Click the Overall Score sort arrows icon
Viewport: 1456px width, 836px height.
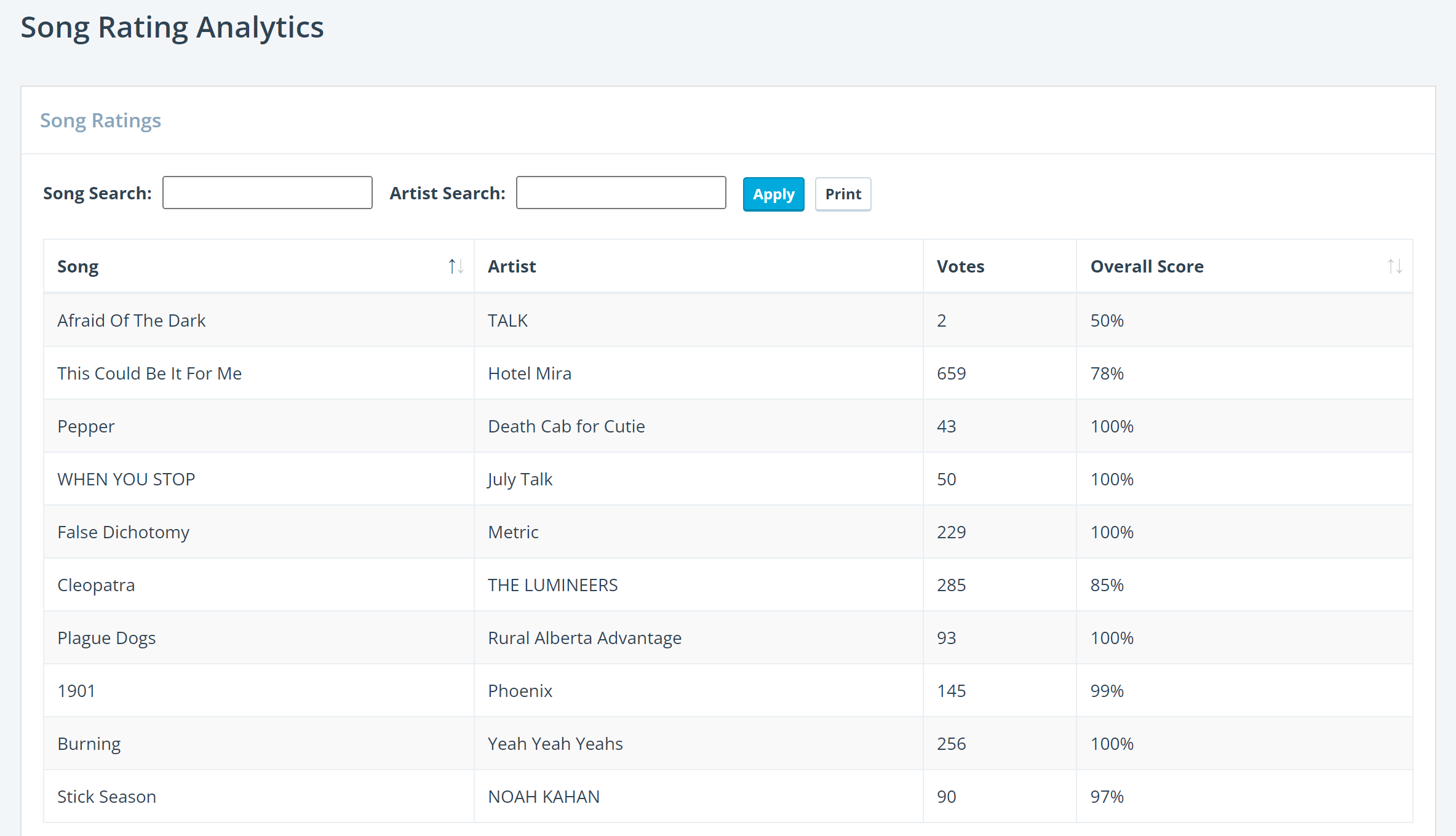(1394, 266)
